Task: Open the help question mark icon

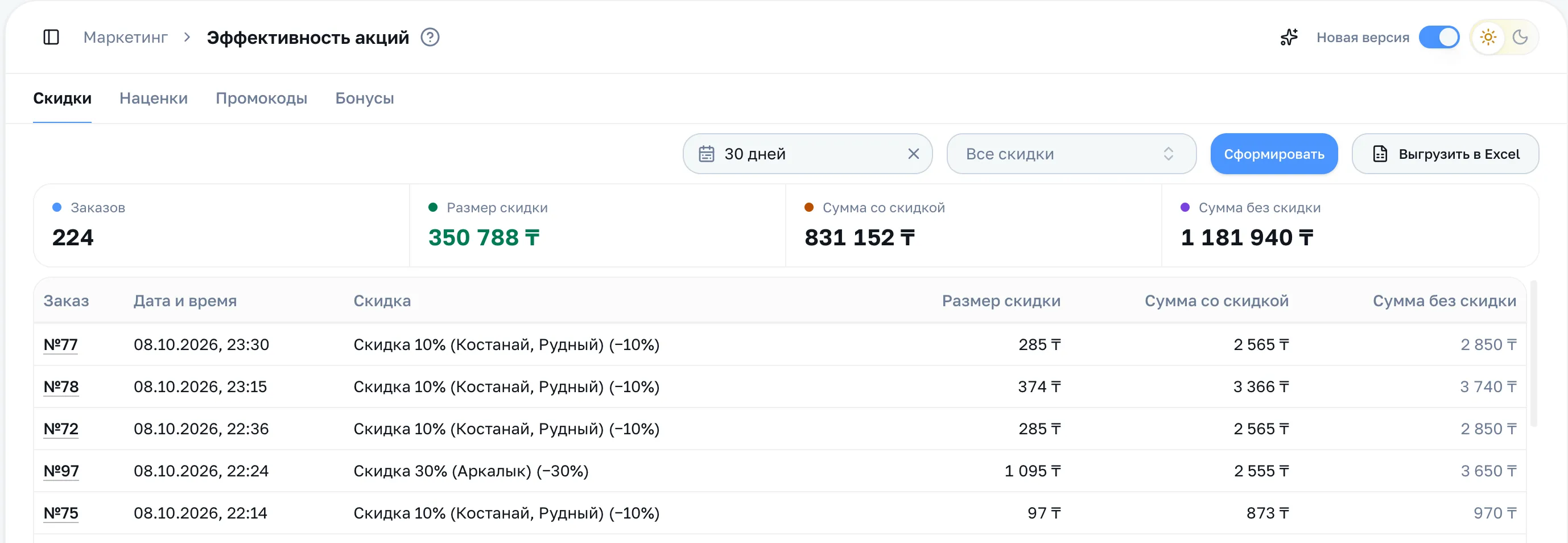Action: (x=430, y=37)
